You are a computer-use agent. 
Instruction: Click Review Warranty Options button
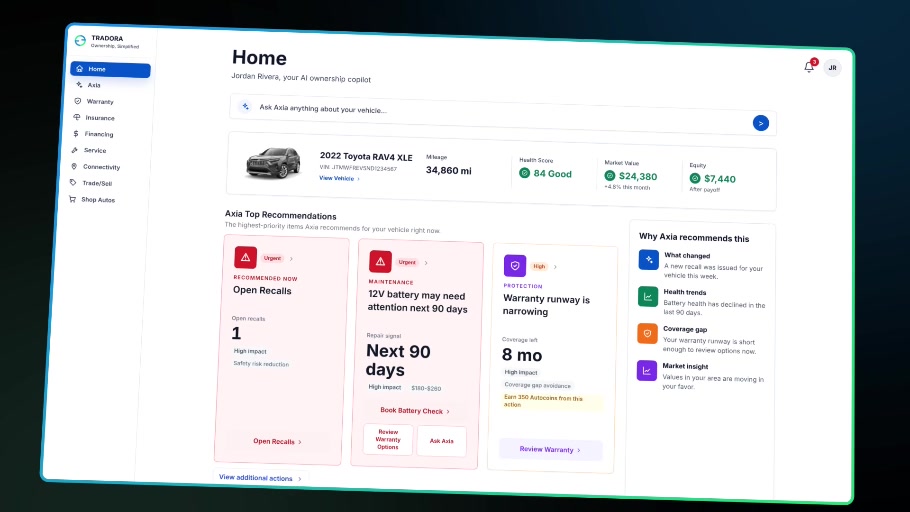point(388,439)
